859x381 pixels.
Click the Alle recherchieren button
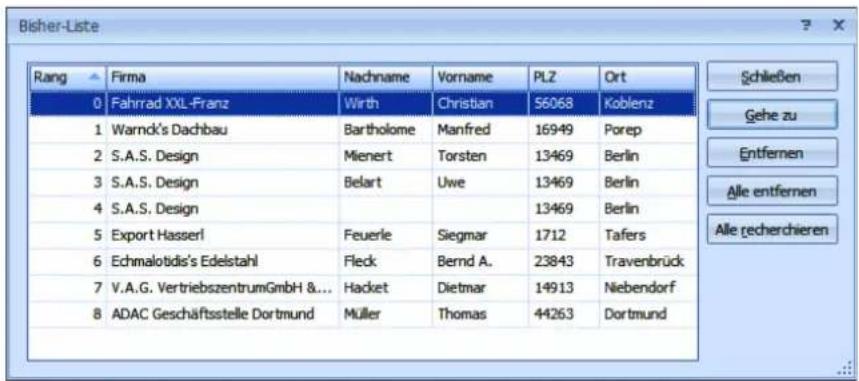772,229
